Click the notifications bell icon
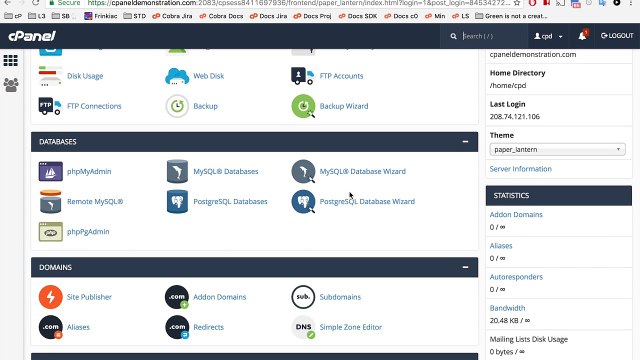The height and width of the screenshot is (360, 640). tap(582, 36)
